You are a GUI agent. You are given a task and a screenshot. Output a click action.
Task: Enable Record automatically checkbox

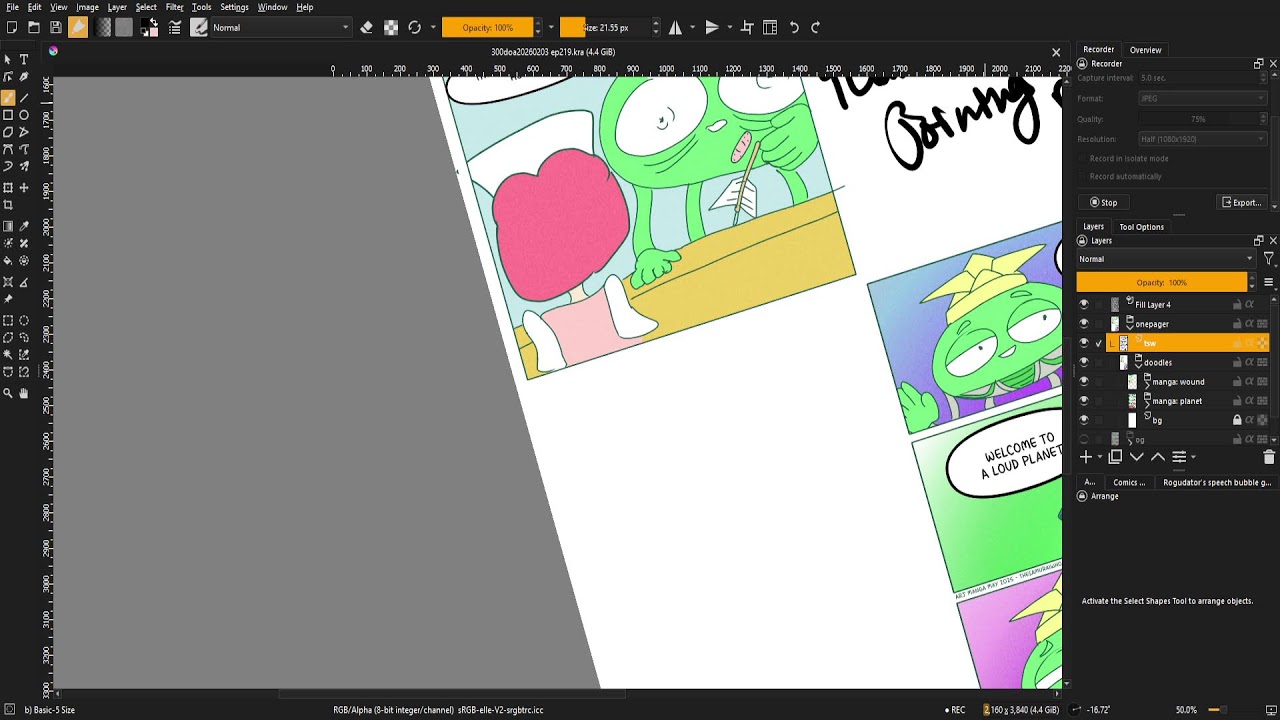coord(1082,177)
